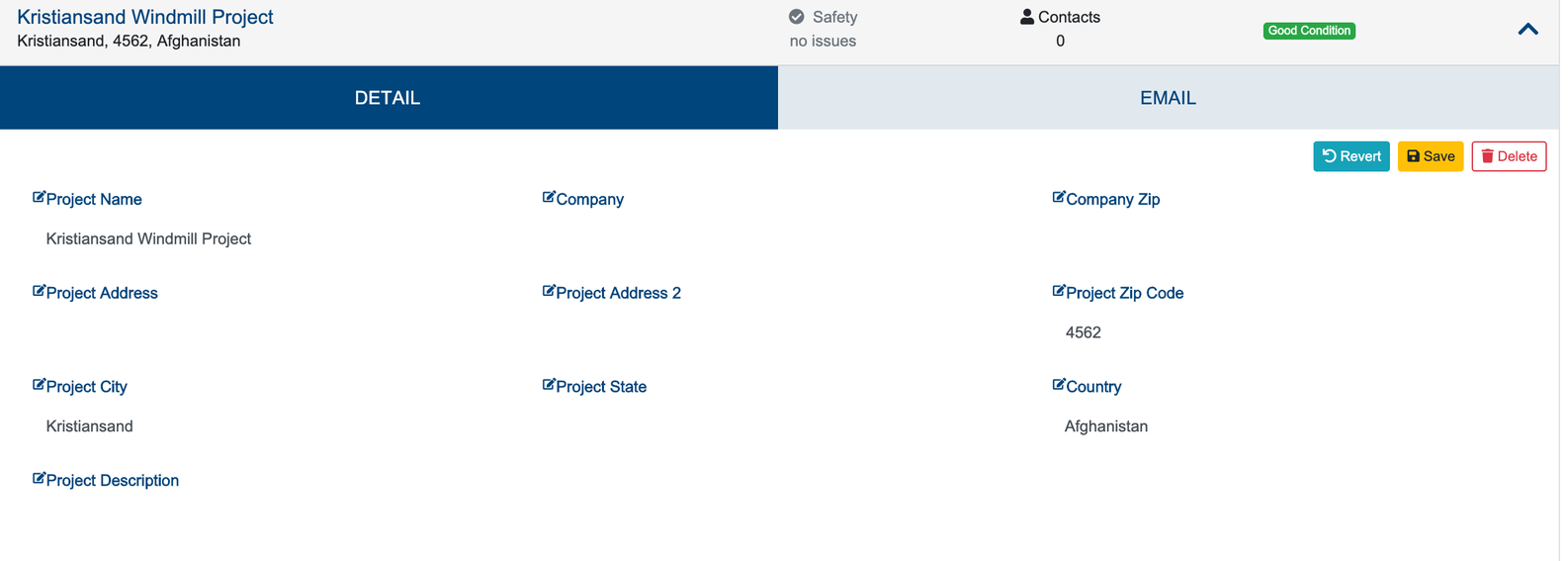This screenshot has width=1568, height=561.
Task: Click the edit icon beside Project Zip Code
Action: [1059, 291]
